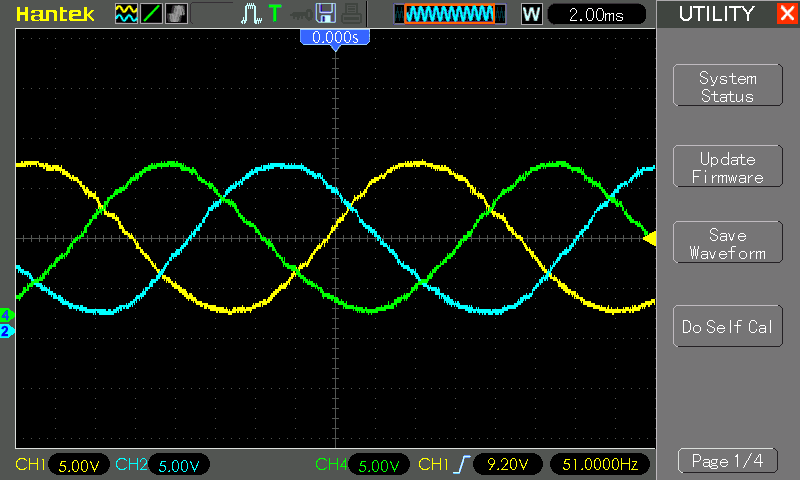Click Update Firmware button

tap(728, 167)
